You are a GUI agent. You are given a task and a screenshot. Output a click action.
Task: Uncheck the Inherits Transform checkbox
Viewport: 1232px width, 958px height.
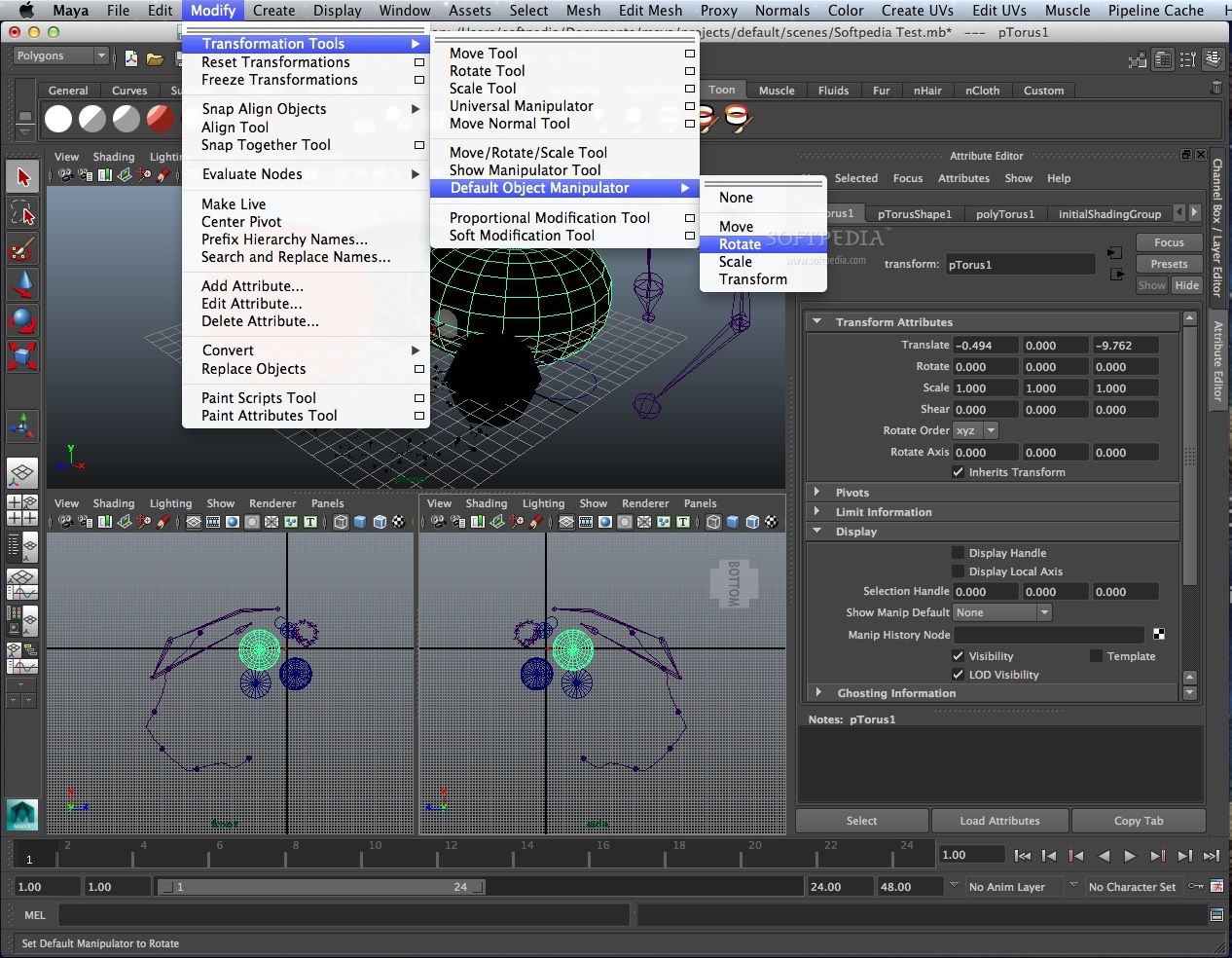coord(959,472)
